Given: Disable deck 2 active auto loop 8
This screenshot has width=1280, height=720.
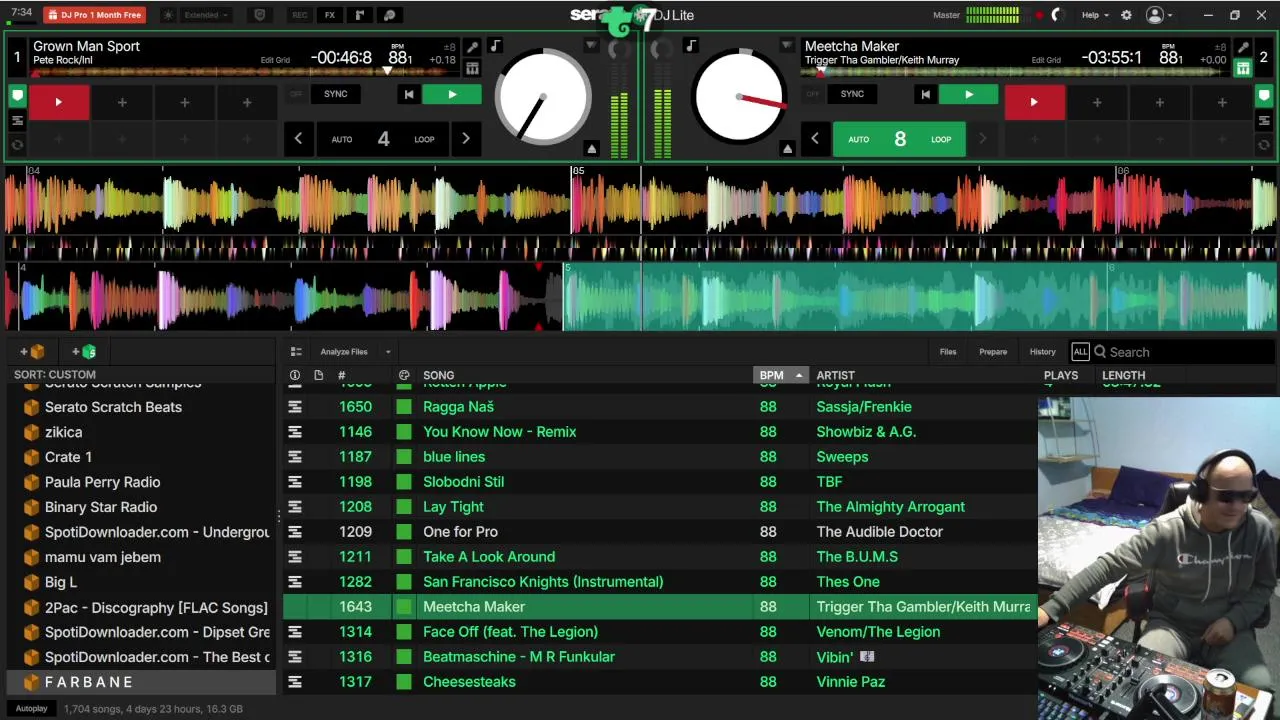Looking at the screenshot, I should [x=900, y=139].
